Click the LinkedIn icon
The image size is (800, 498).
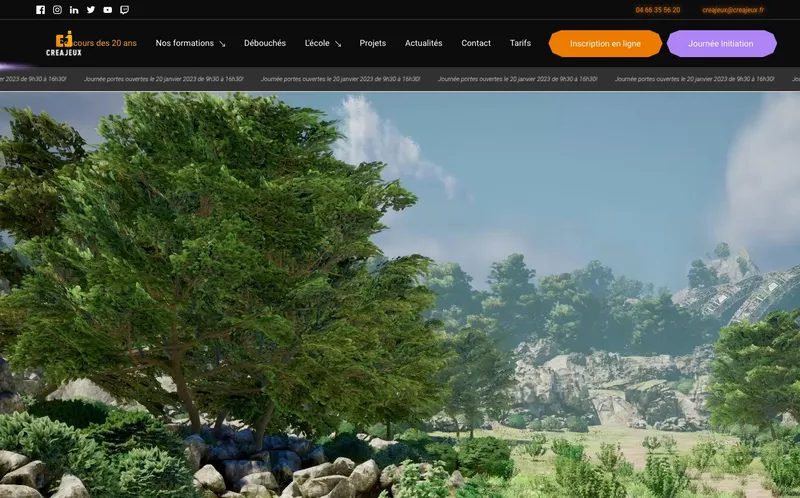[x=74, y=10]
